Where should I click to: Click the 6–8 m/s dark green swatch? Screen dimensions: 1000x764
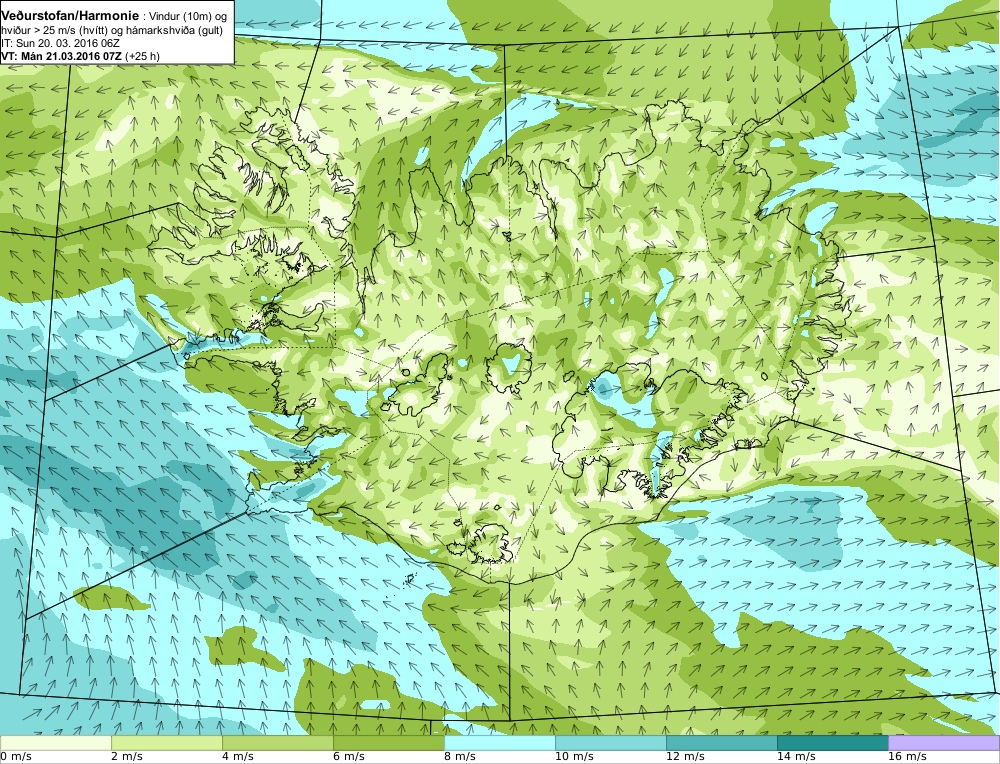(389, 743)
